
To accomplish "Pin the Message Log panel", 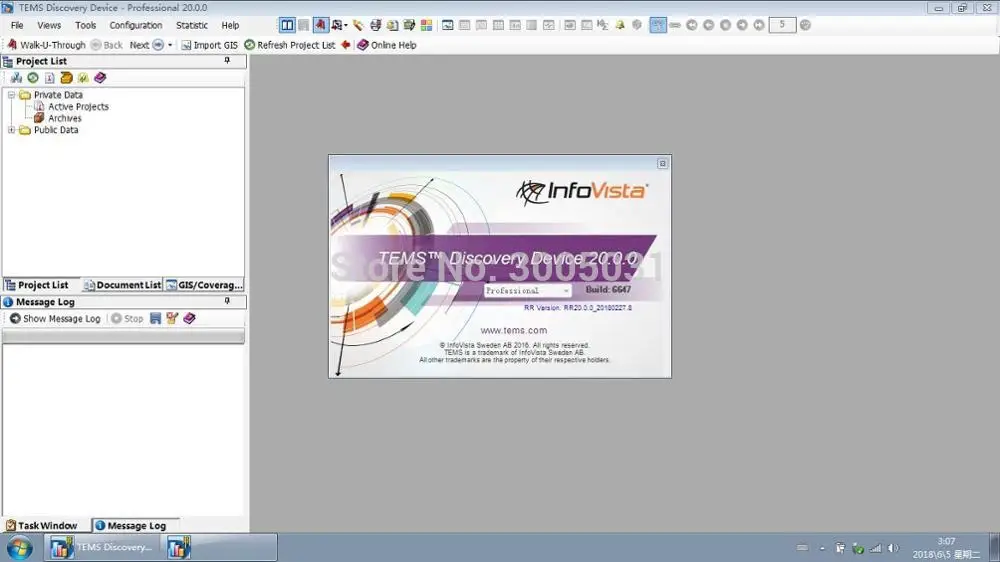I will click(227, 301).
